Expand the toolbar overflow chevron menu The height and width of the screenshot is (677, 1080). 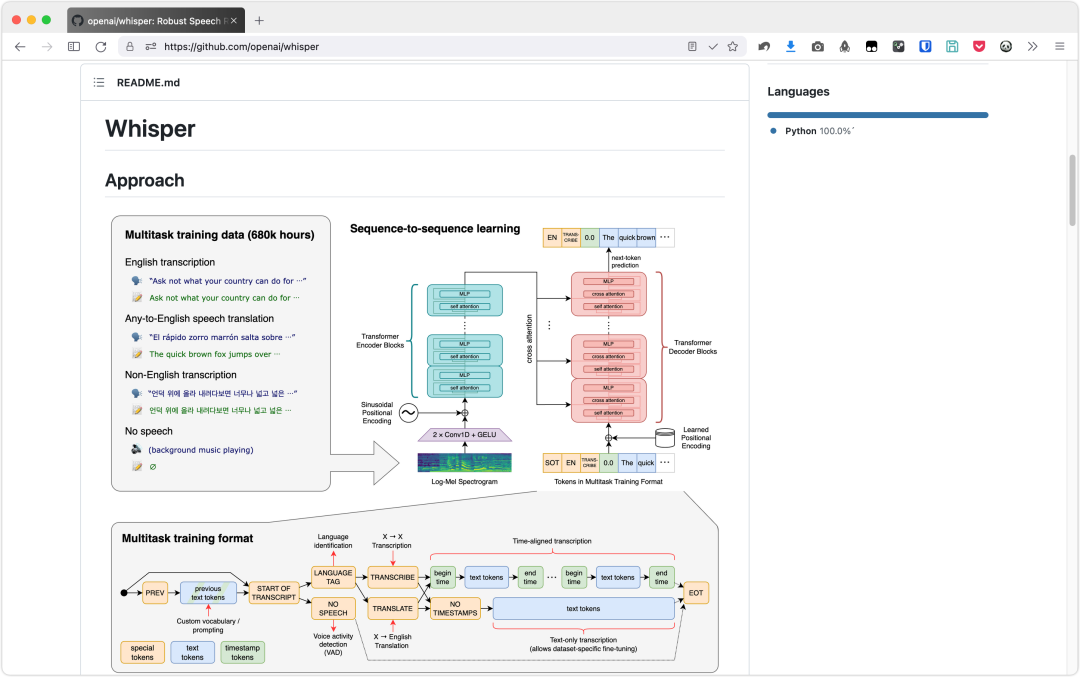tap(1033, 46)
